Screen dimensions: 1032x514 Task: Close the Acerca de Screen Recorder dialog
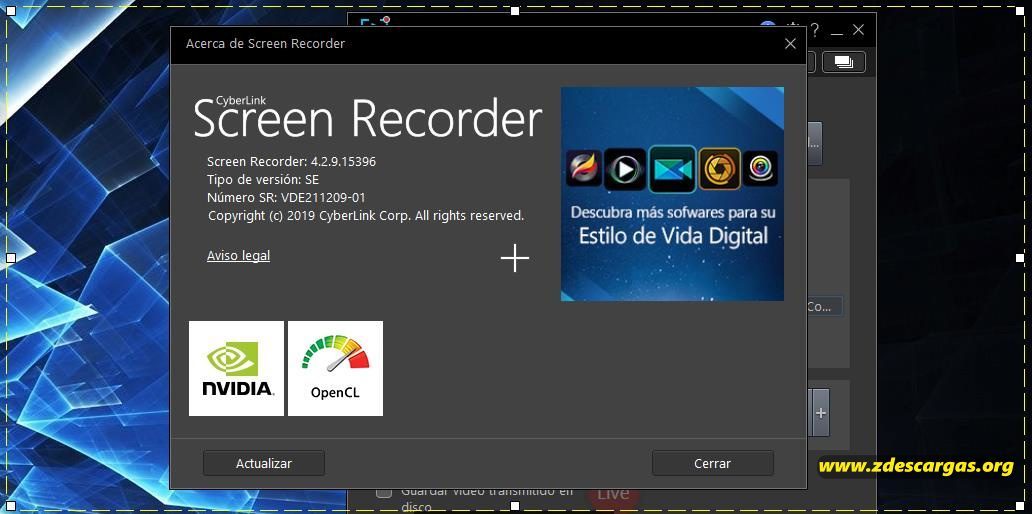(x=790, y=43)
